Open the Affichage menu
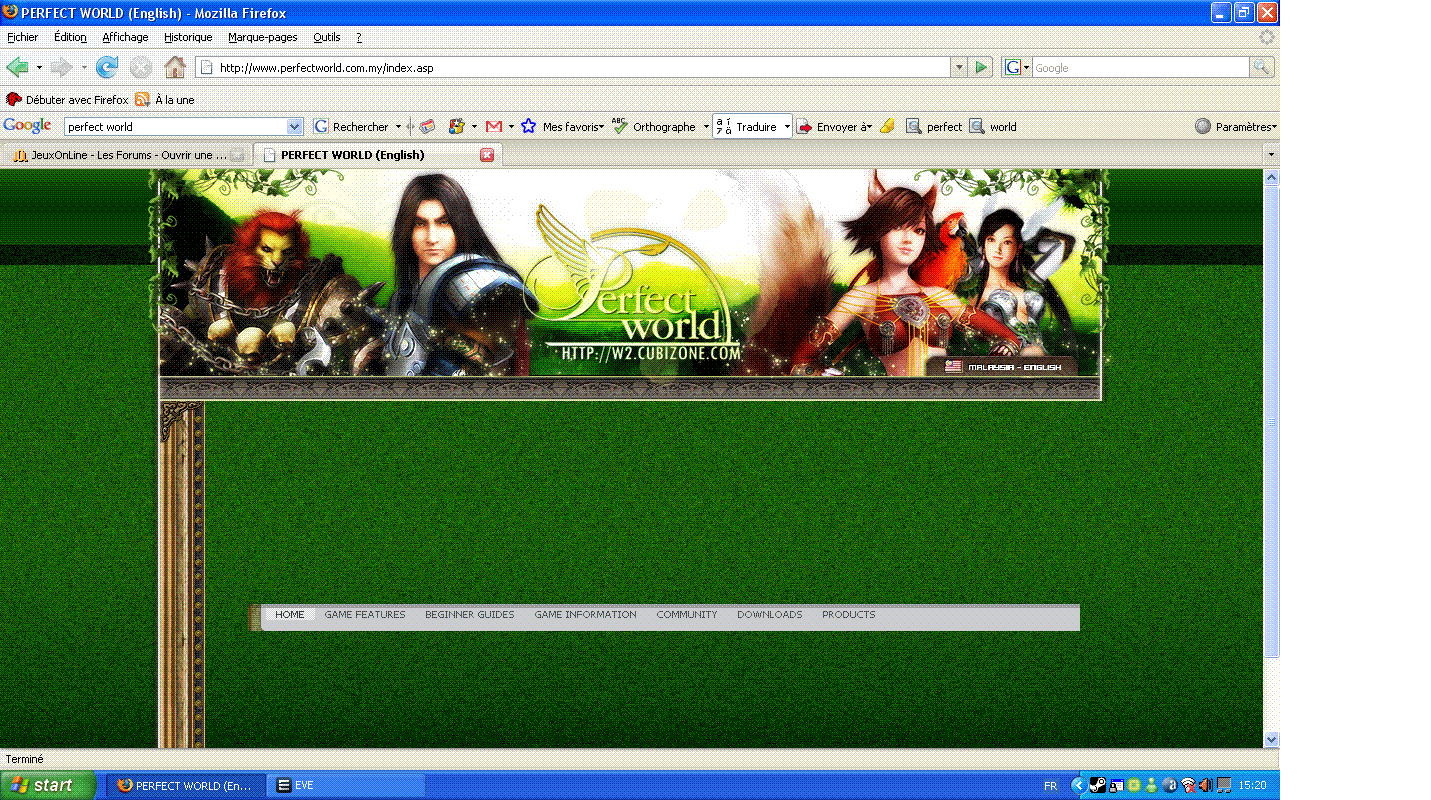The image size is (1431, 800). click(125, 37)
